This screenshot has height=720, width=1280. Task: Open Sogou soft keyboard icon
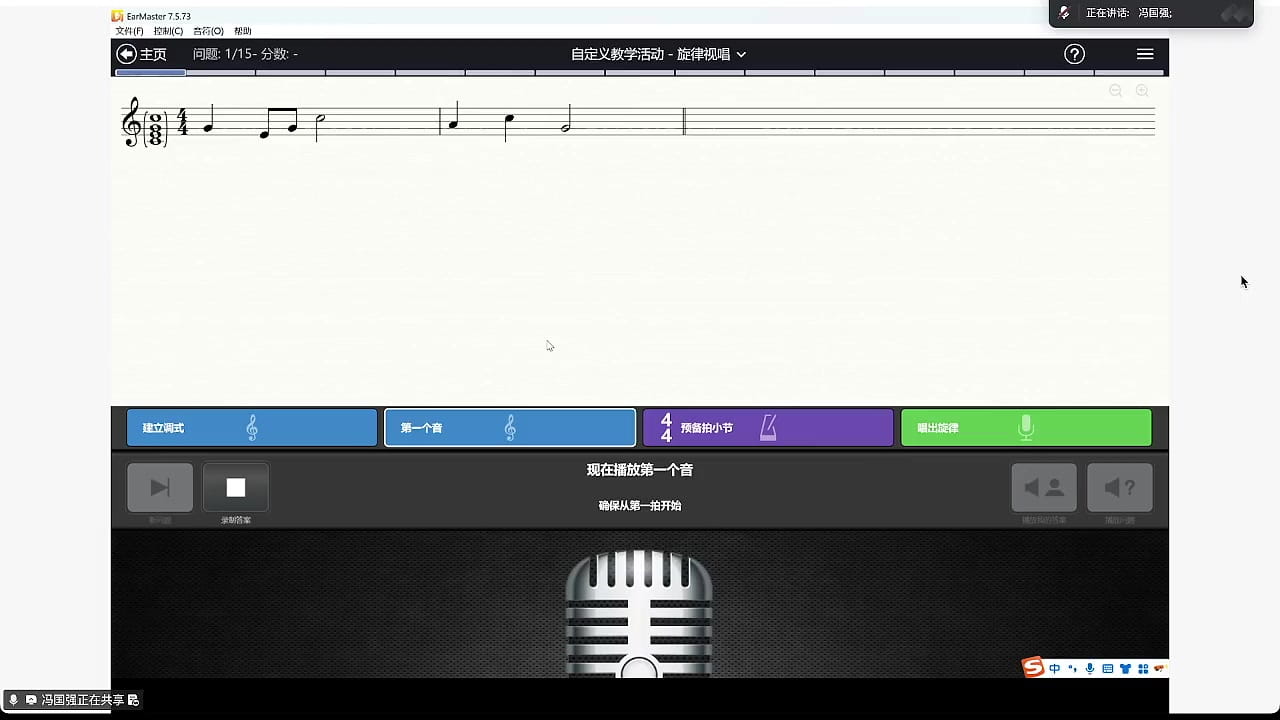(x=1107, y=668)
